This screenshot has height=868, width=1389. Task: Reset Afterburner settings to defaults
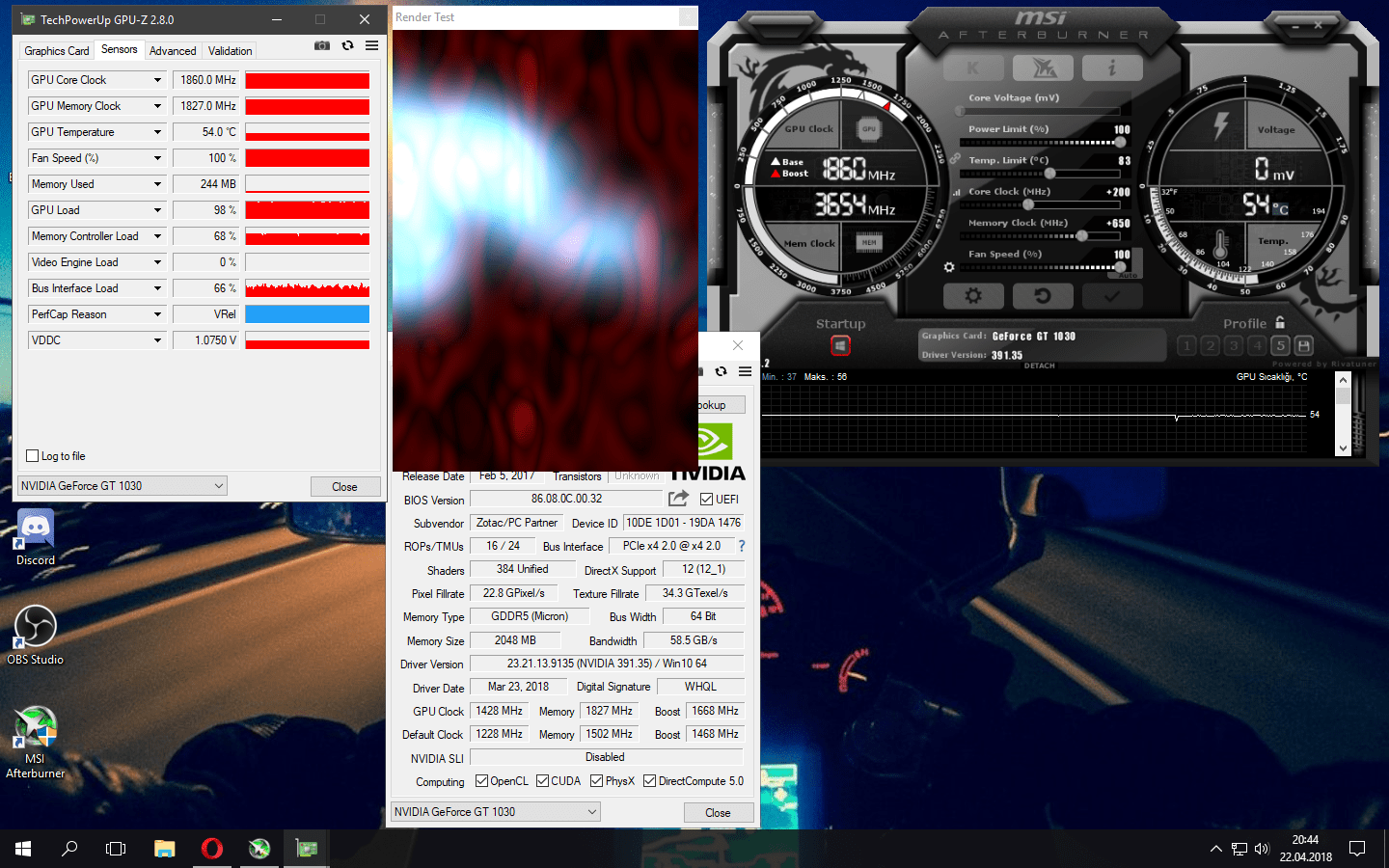pyautogui.click(x=1042, y=296)
